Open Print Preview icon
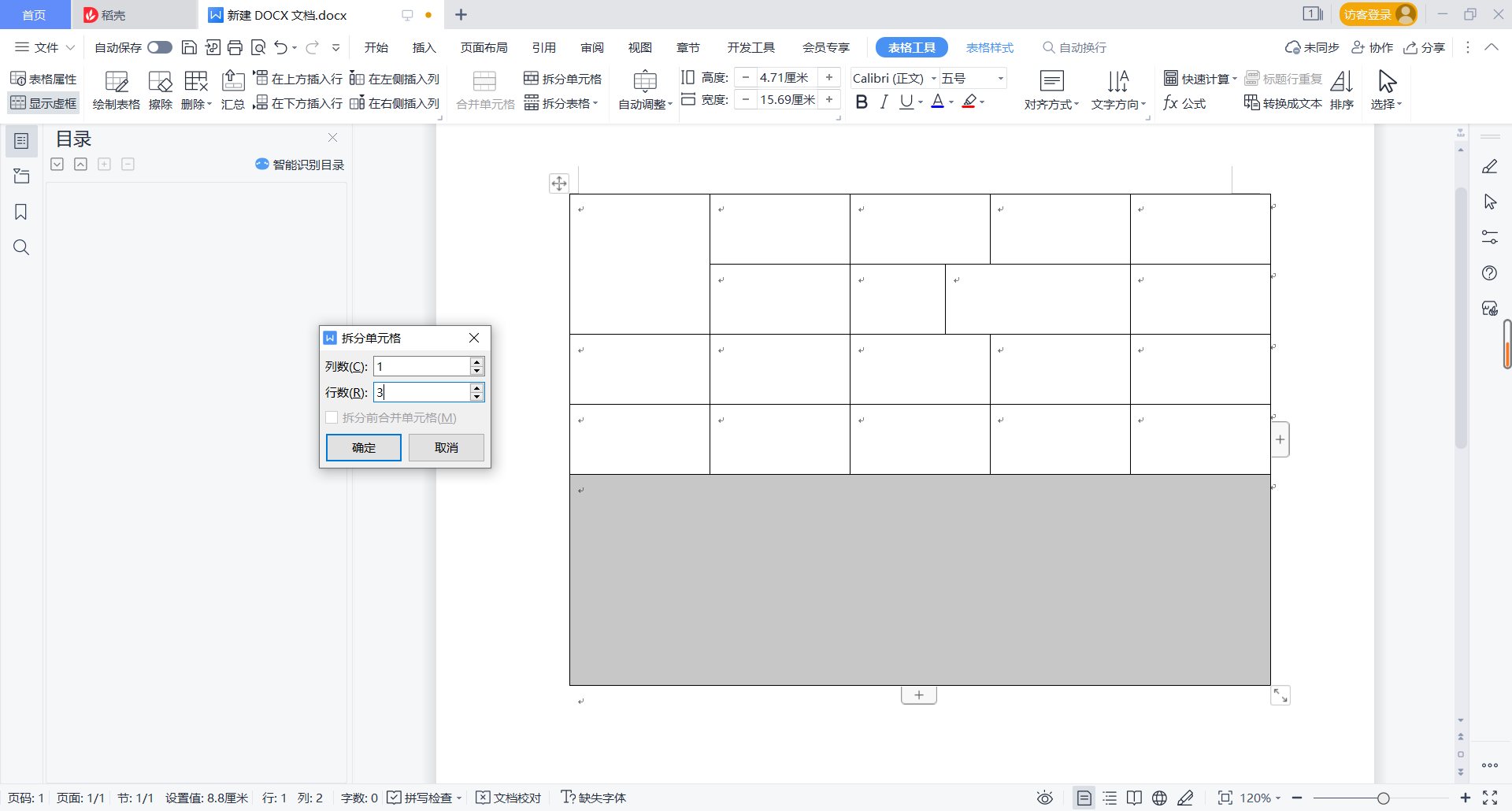This screenshot has height=811, width=1512. click(x=258, y=47)
